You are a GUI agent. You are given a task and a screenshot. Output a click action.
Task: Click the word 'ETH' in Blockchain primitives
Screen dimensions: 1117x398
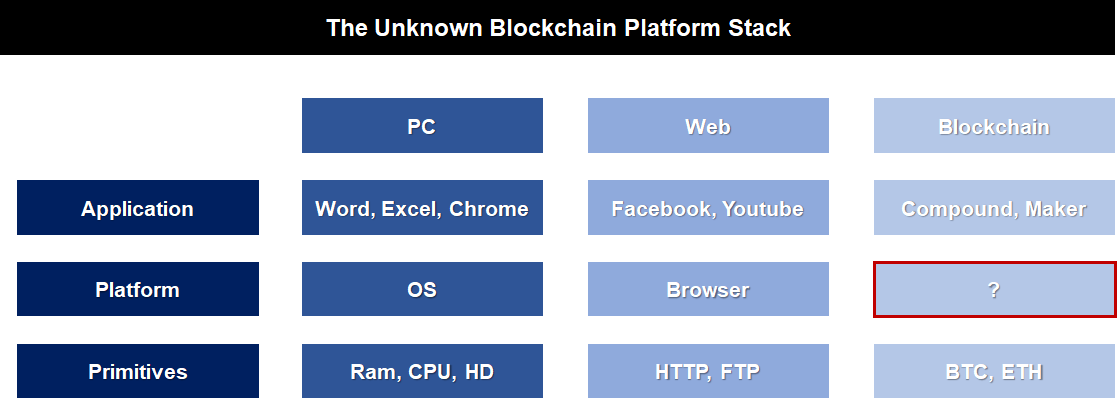tap(1022, 372)
